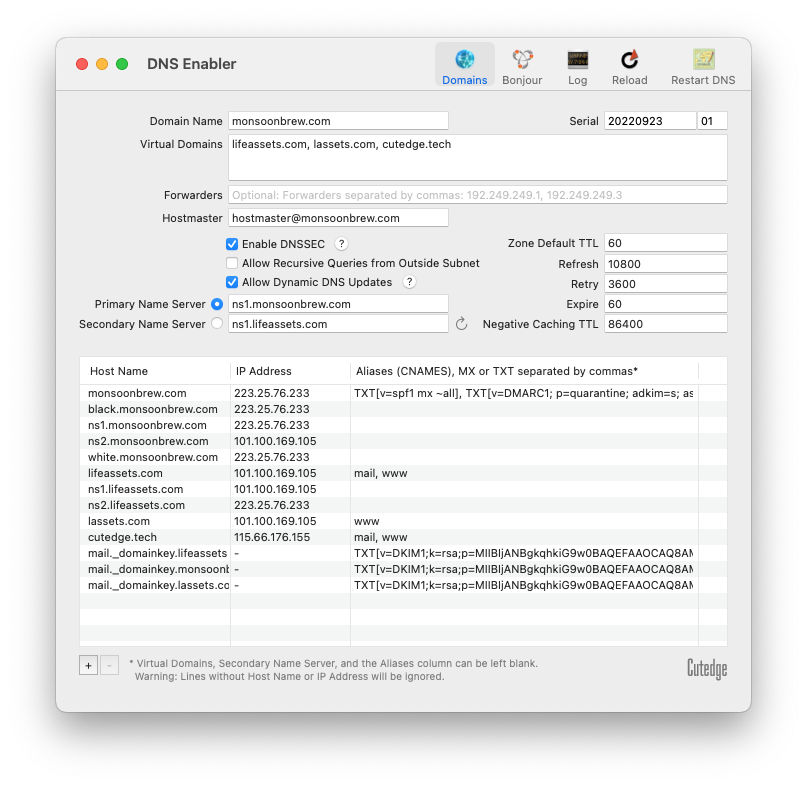Click the minus button to remove host

[109, 665]
